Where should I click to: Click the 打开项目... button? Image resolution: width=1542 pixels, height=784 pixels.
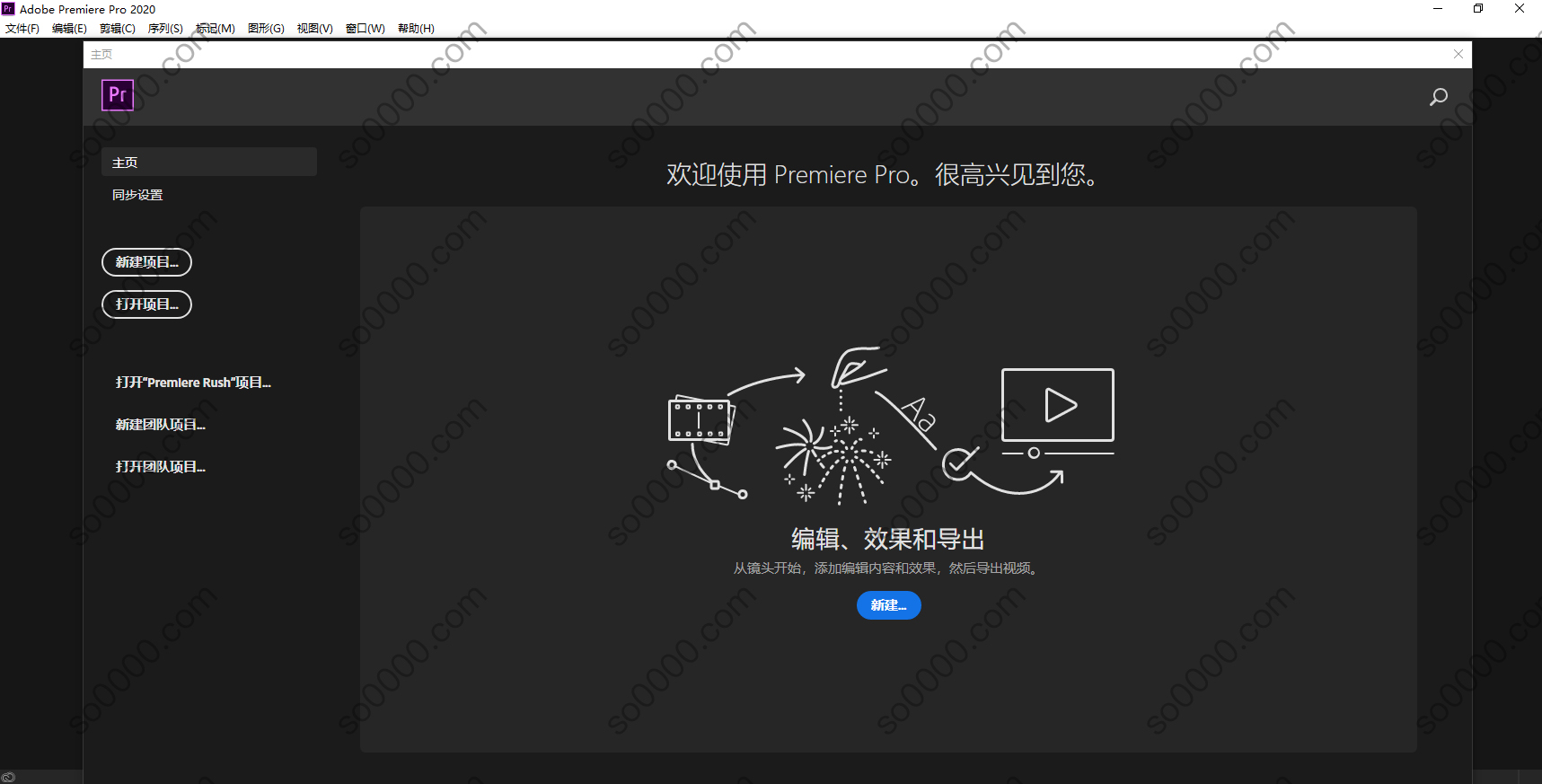[x=147, y=304]
